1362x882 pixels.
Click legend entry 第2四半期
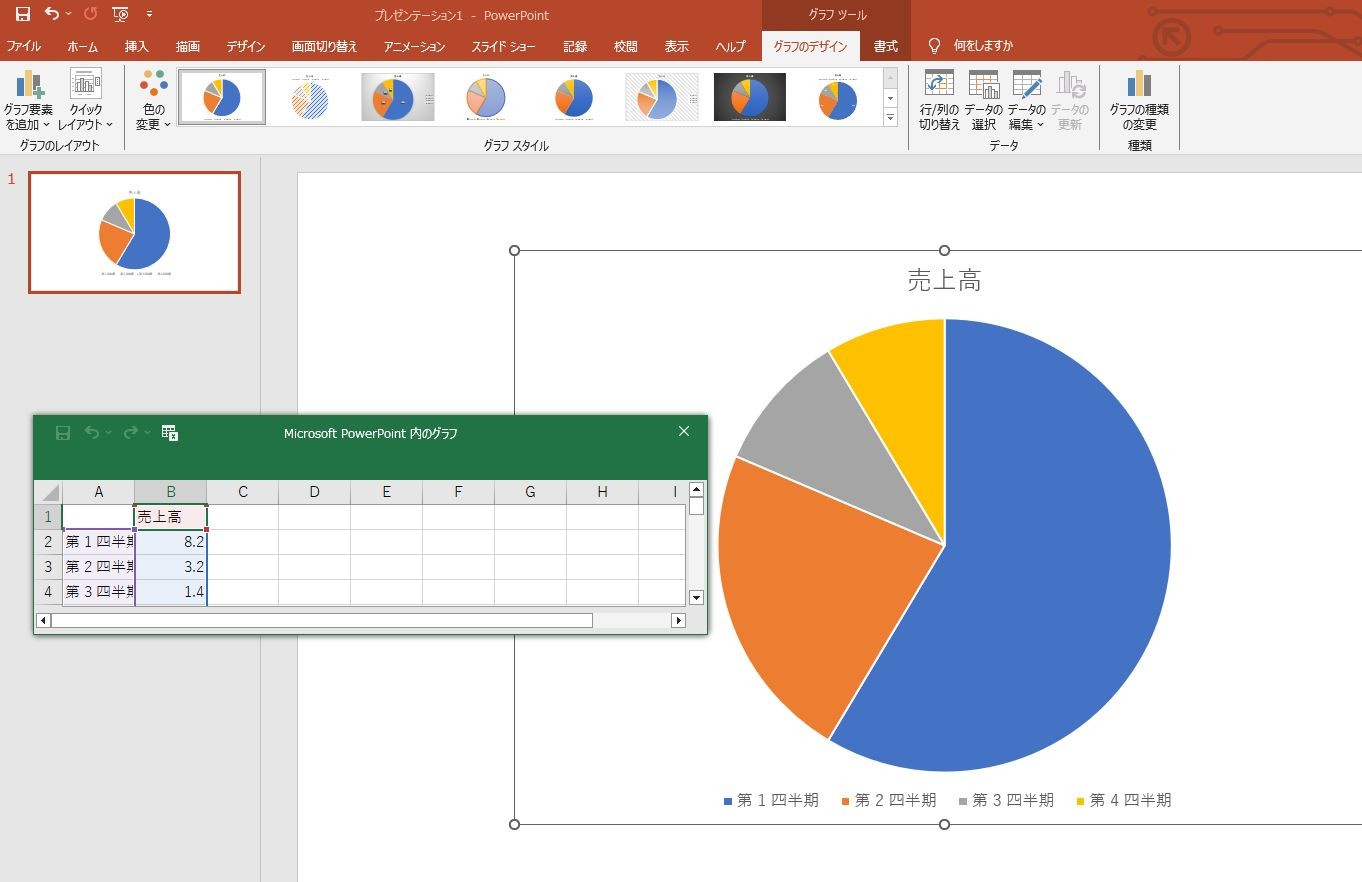[x=889, y=800]
